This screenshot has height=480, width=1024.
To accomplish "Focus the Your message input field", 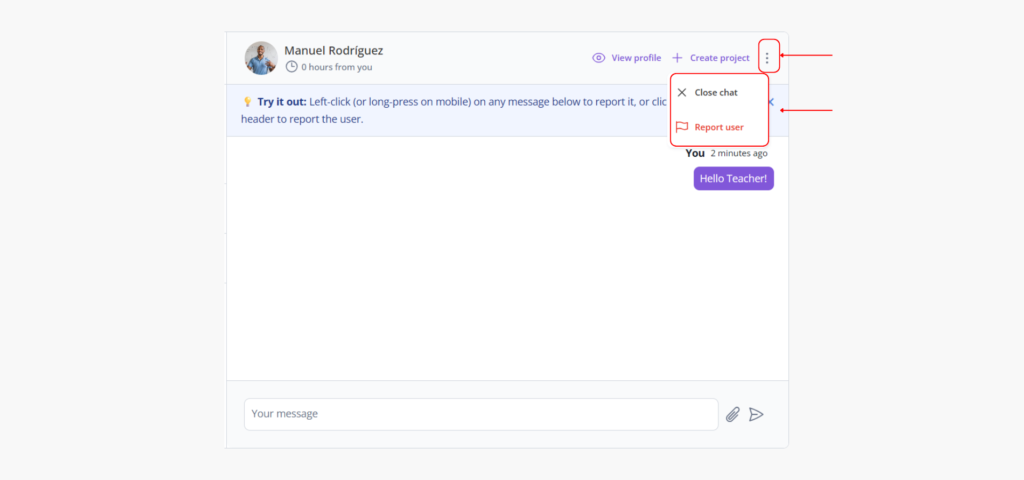I will 480,414.
